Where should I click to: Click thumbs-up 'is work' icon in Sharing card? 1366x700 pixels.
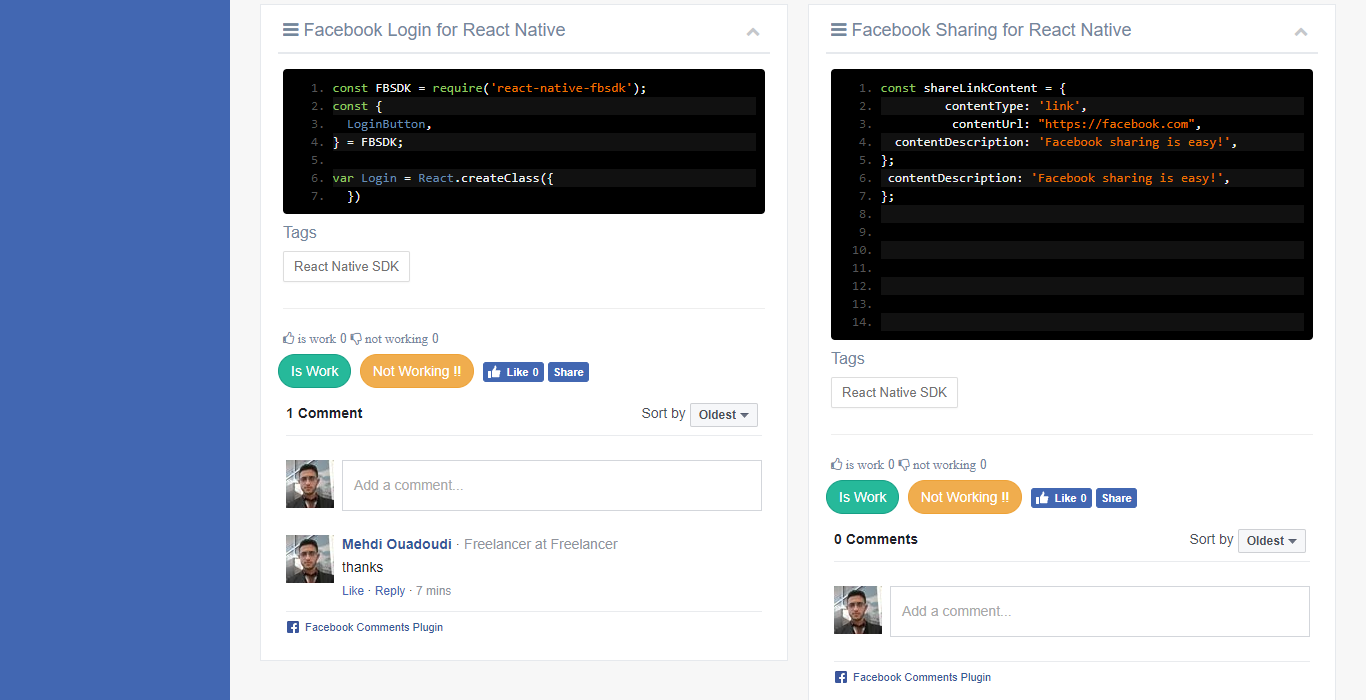pyautogui.click(x=837, y=464)
